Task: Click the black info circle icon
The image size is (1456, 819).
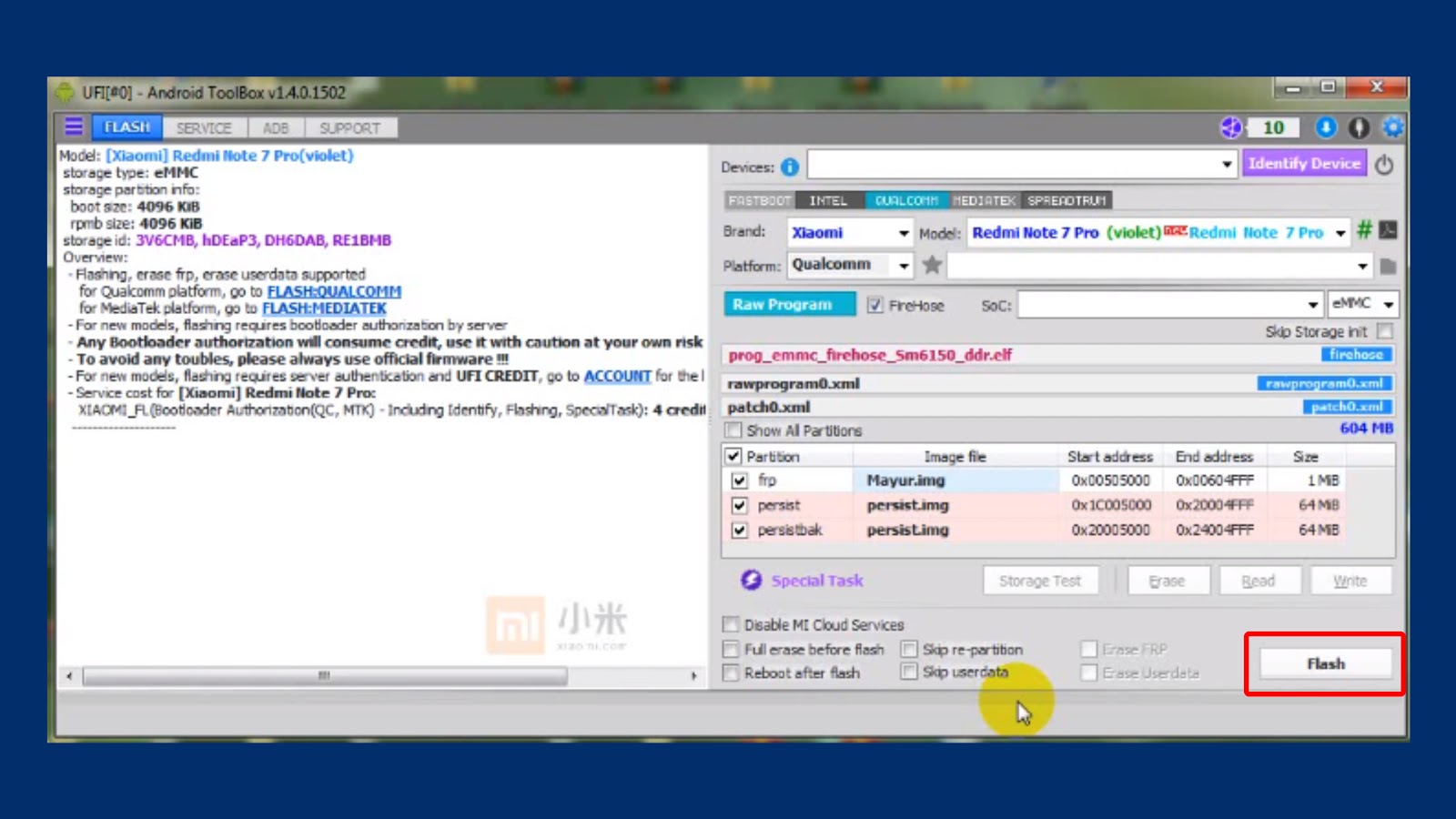Action: tap(1359, 127)
